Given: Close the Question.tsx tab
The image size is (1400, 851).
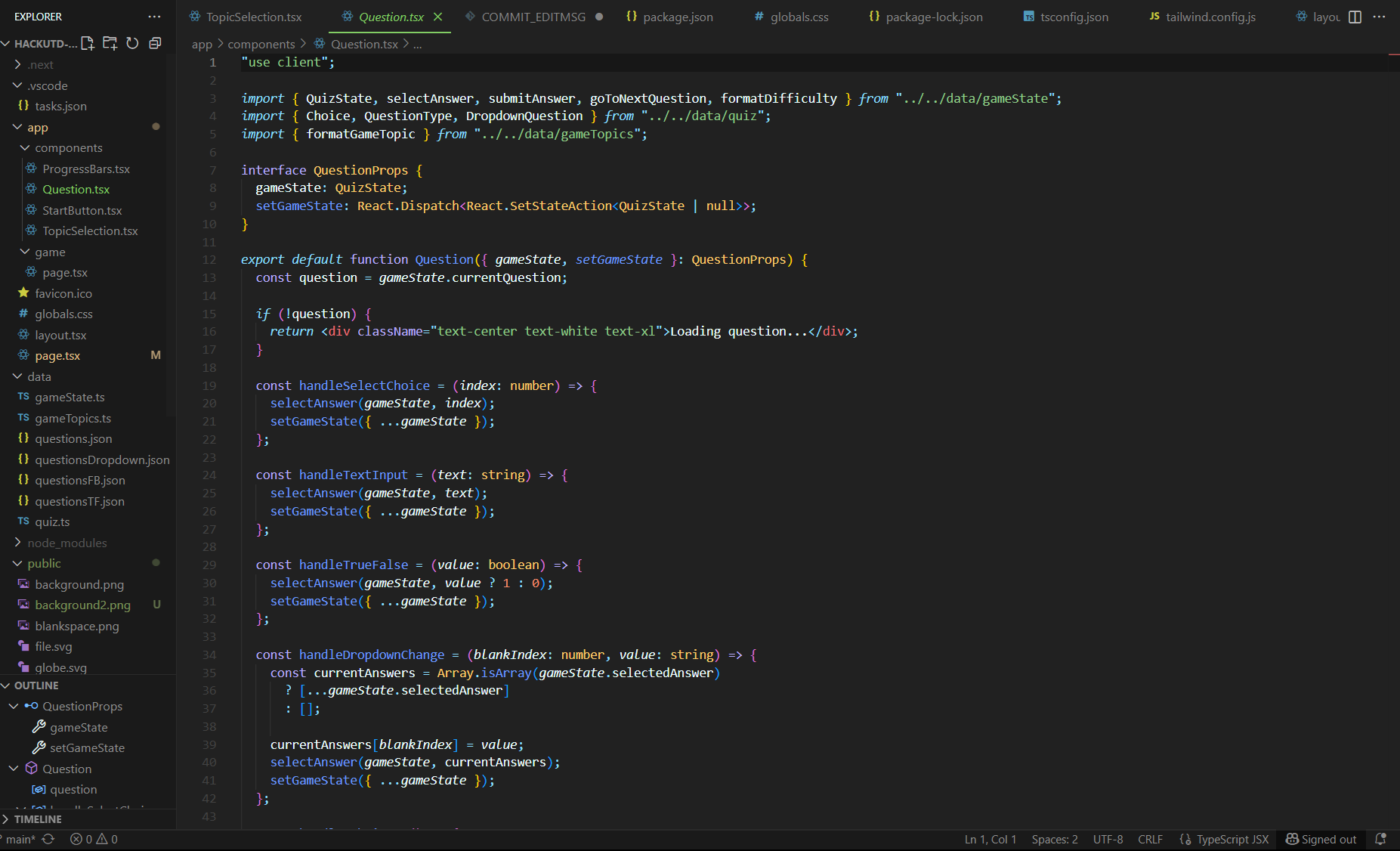Looking at the screenshot, I should coord(437,17).
